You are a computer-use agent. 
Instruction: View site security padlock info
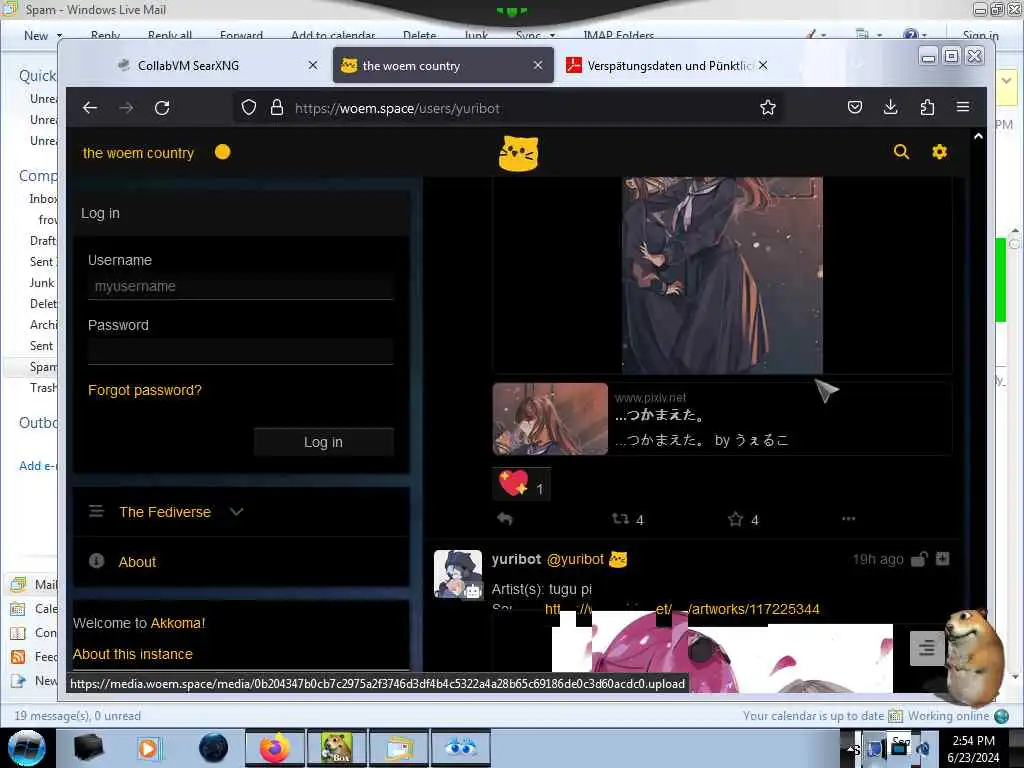click(277, 108)
